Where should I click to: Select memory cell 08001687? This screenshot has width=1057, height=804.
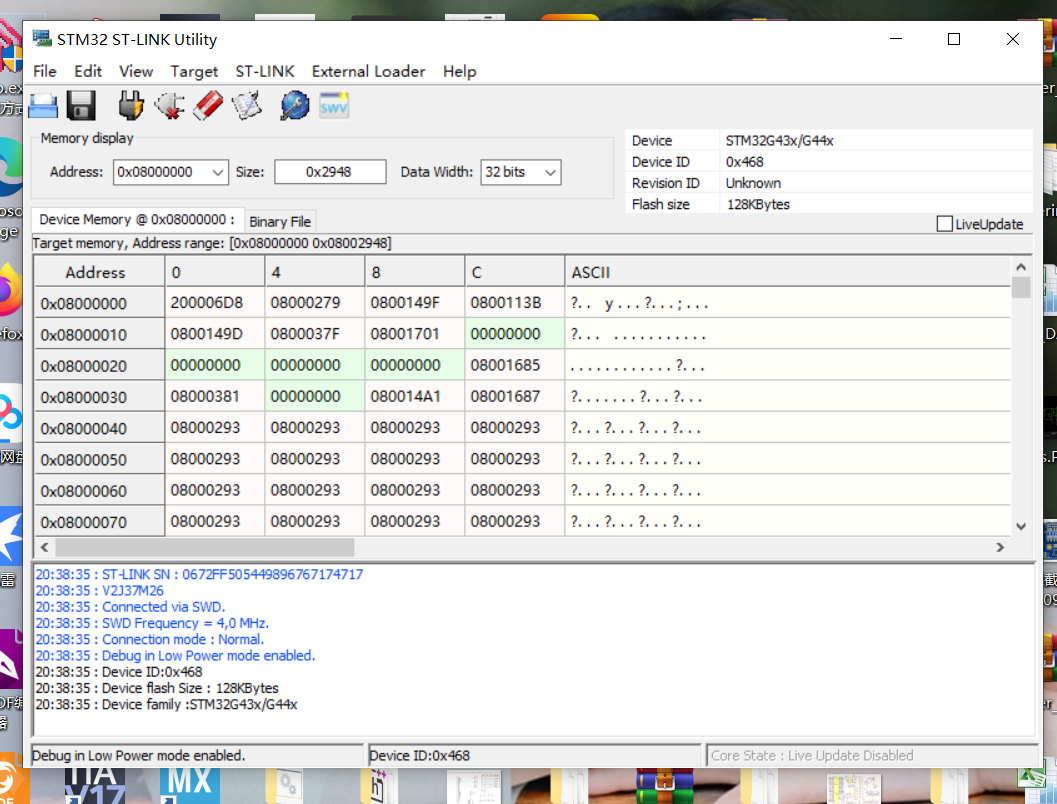coord(514,397)
